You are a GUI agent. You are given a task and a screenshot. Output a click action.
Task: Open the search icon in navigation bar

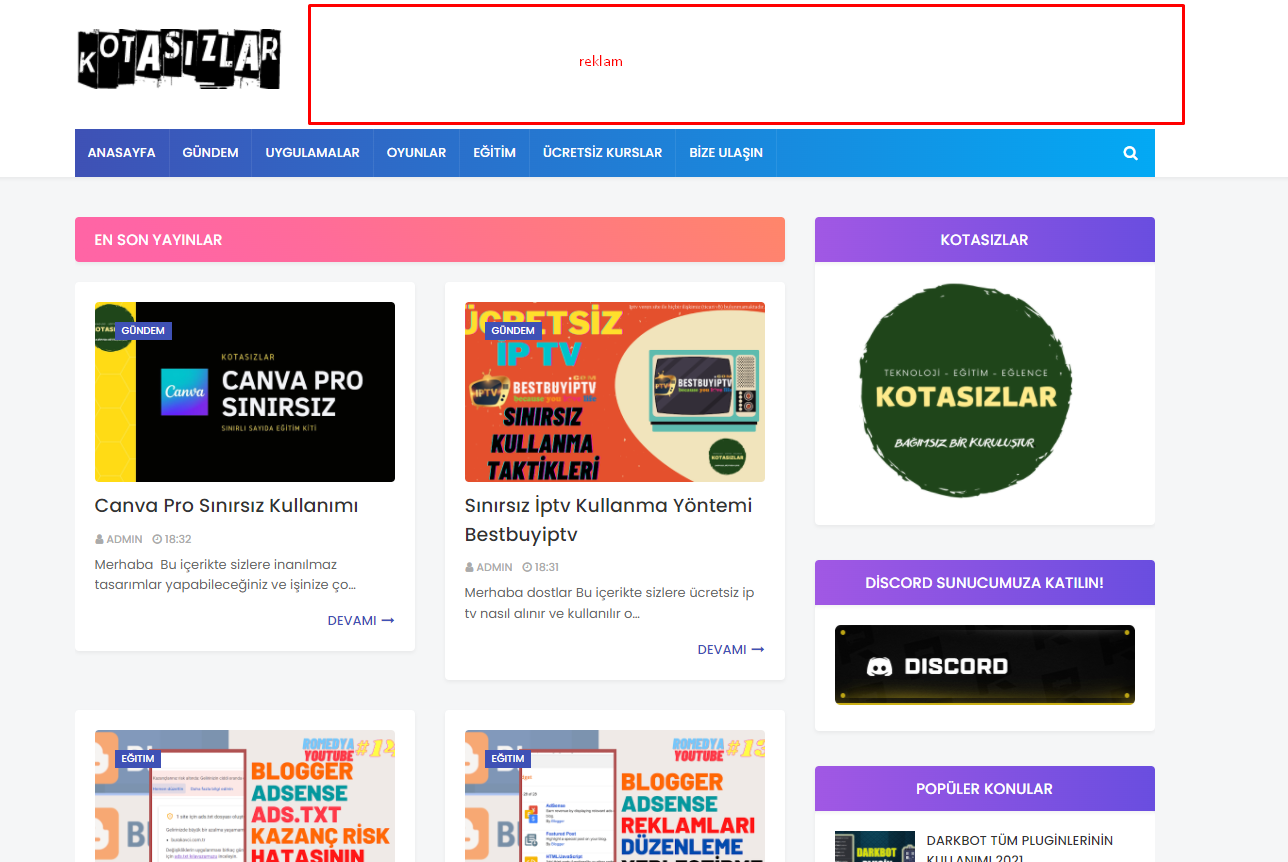point(1130,153)
